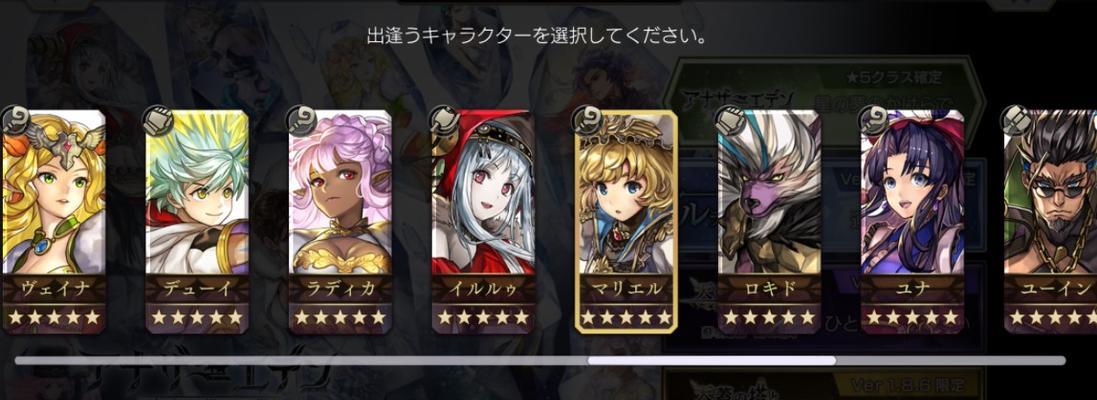Pick the pink-haired ラディカ portrait
1097x400 pixels.
point(340,192)
